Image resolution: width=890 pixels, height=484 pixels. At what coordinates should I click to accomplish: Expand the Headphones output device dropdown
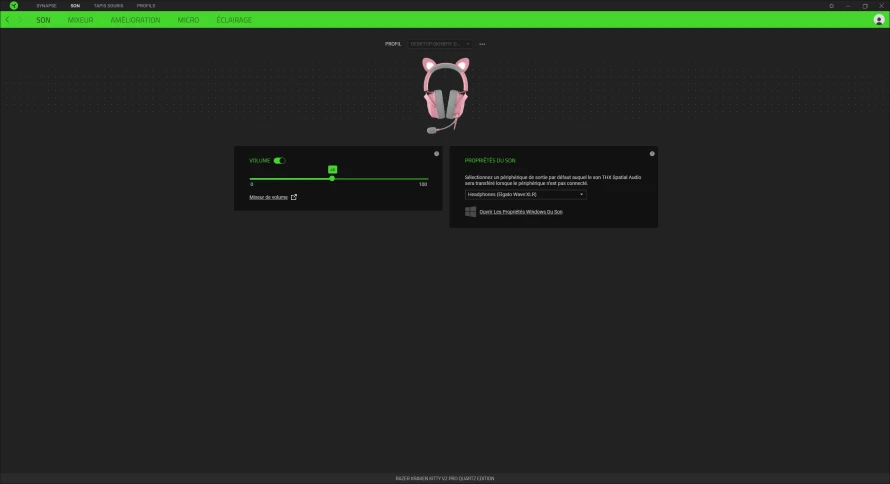point(526,194)
